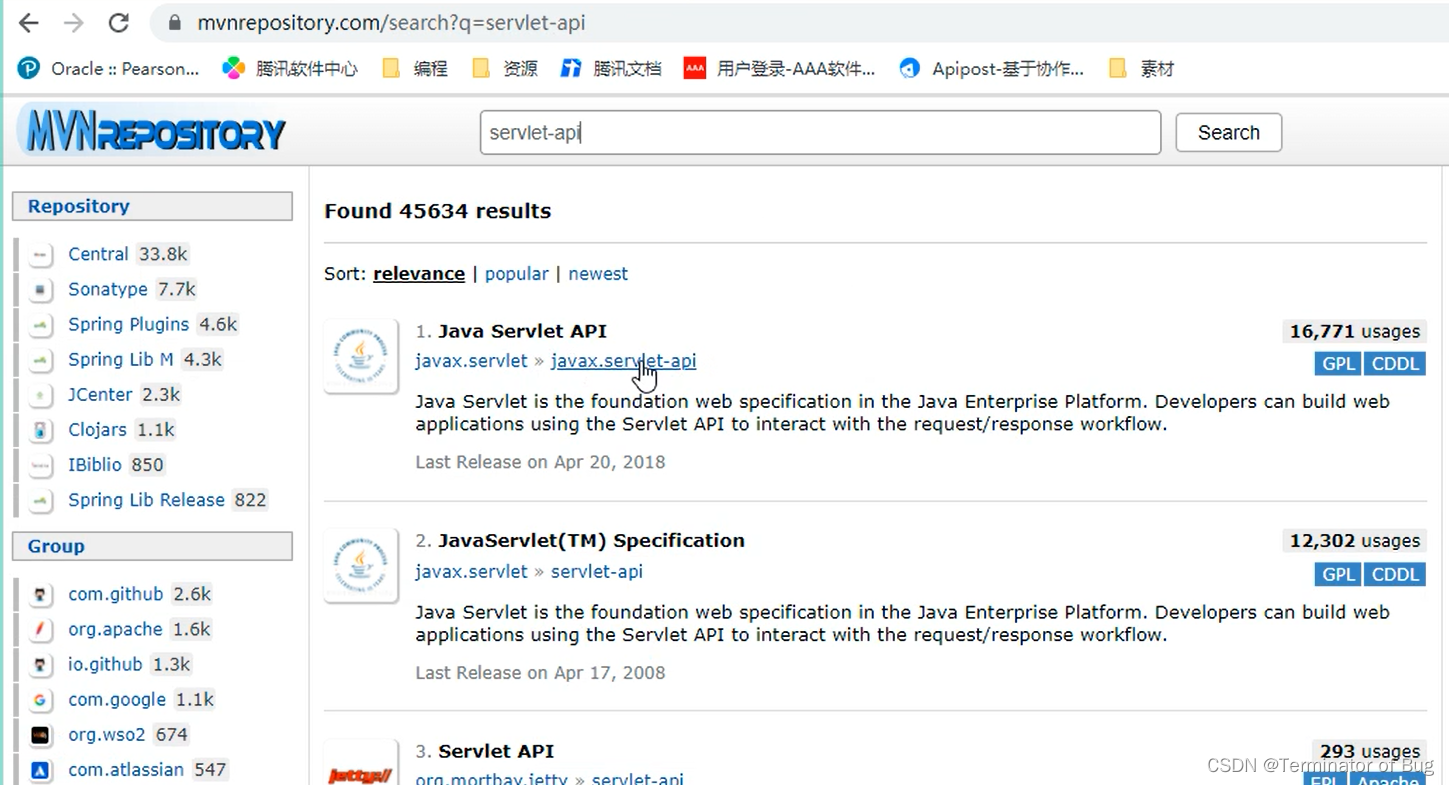The image size is (1449, 785).
Task: Open JavaServlet(TM) Specification title
Action: click(591, 540)
